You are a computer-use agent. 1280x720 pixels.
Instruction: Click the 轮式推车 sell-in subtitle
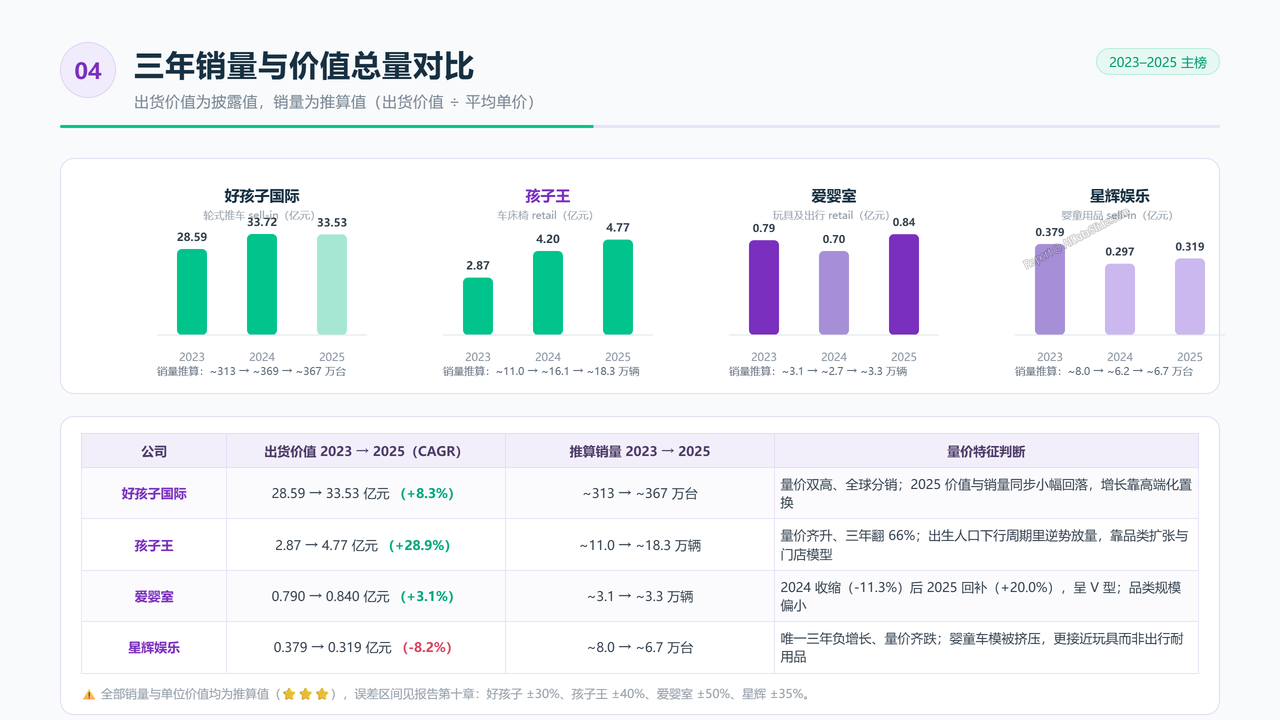pos(262,215)
